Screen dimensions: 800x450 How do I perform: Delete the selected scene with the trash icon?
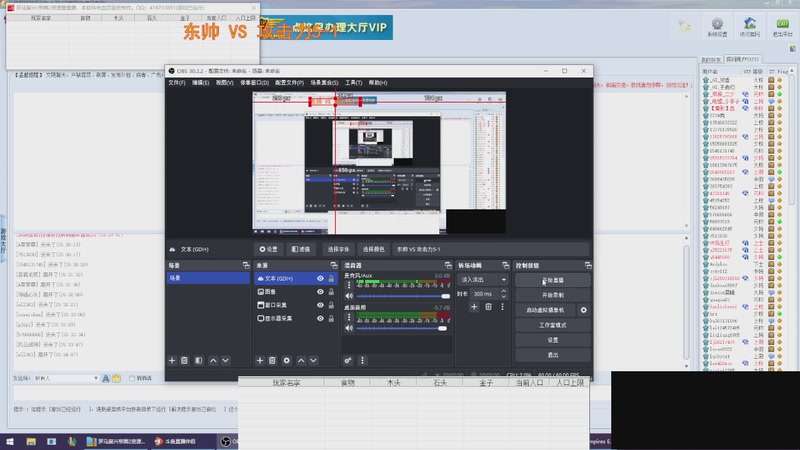[185, 361]
